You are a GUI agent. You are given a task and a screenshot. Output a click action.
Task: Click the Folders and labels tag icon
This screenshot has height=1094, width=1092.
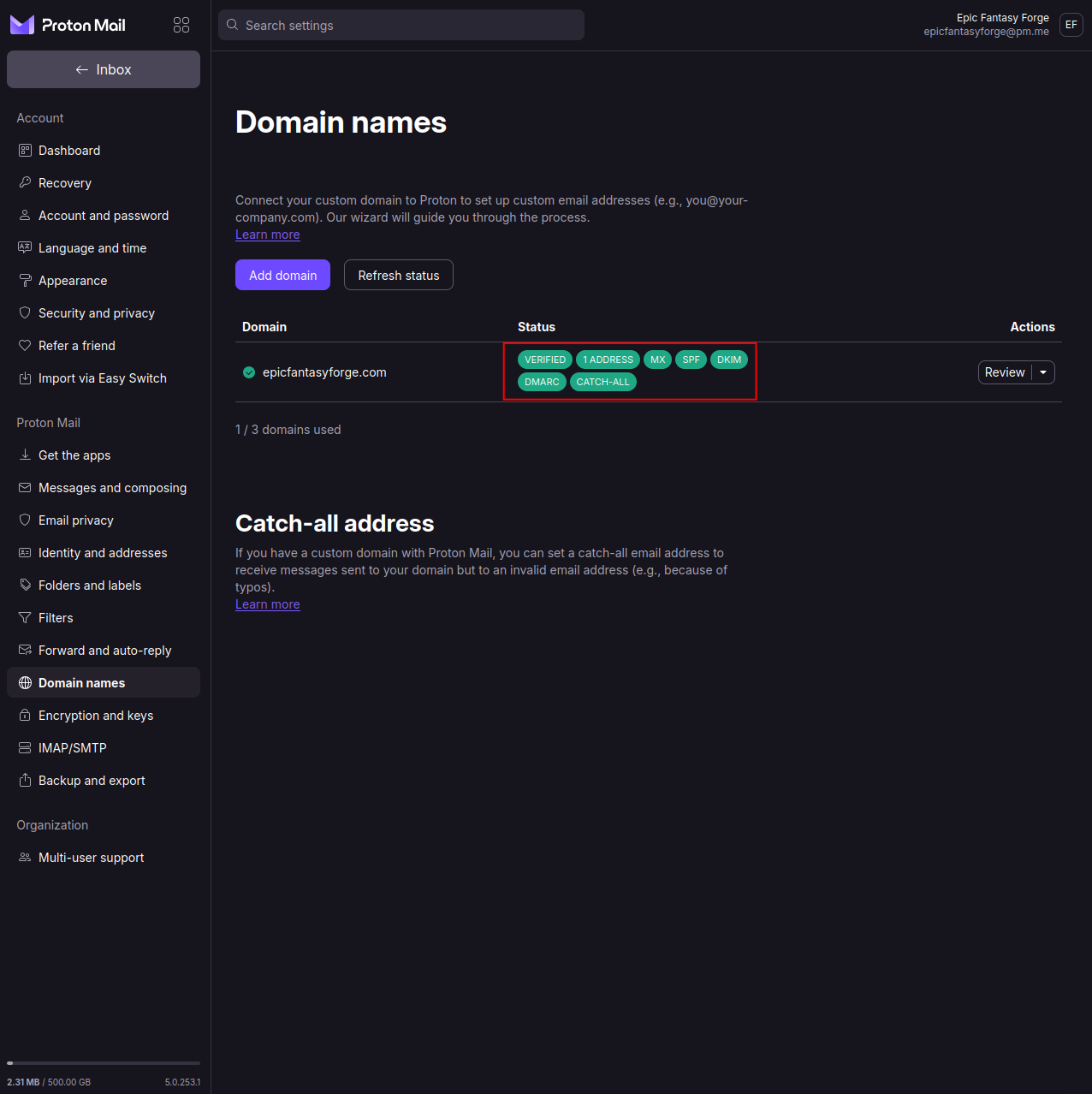tap(25, 586)
